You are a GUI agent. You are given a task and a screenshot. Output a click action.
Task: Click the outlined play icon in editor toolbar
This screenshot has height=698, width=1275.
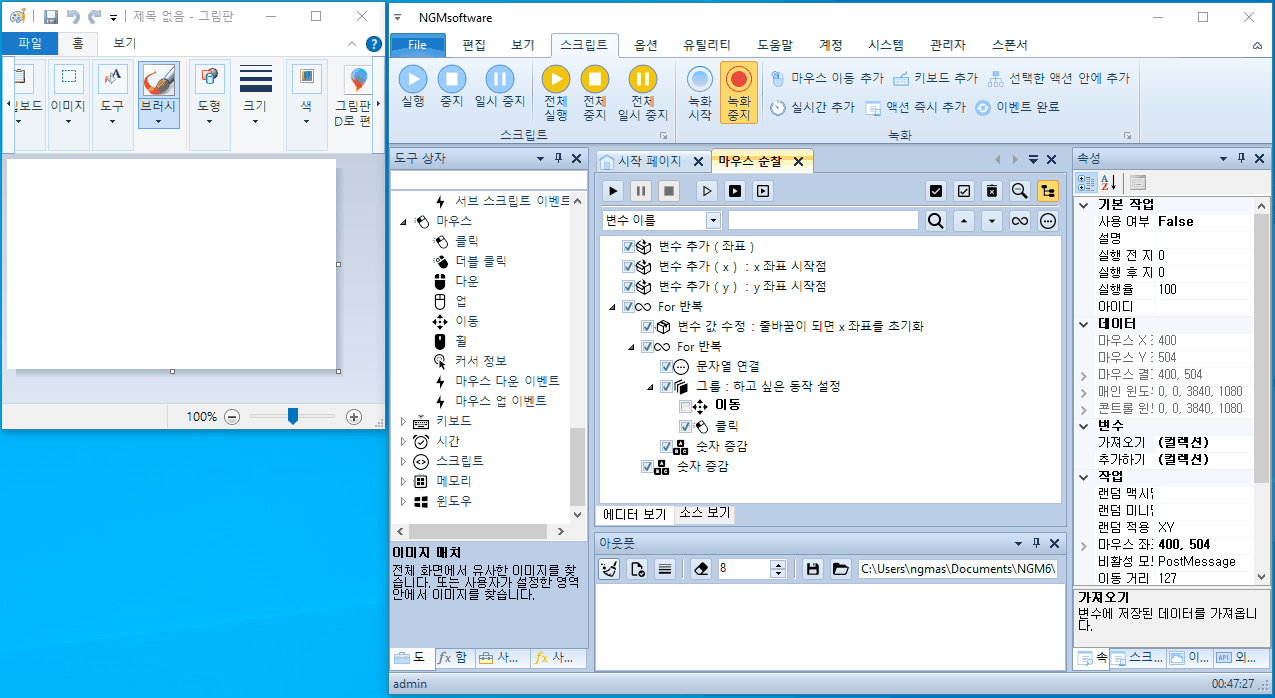[707, 190]
